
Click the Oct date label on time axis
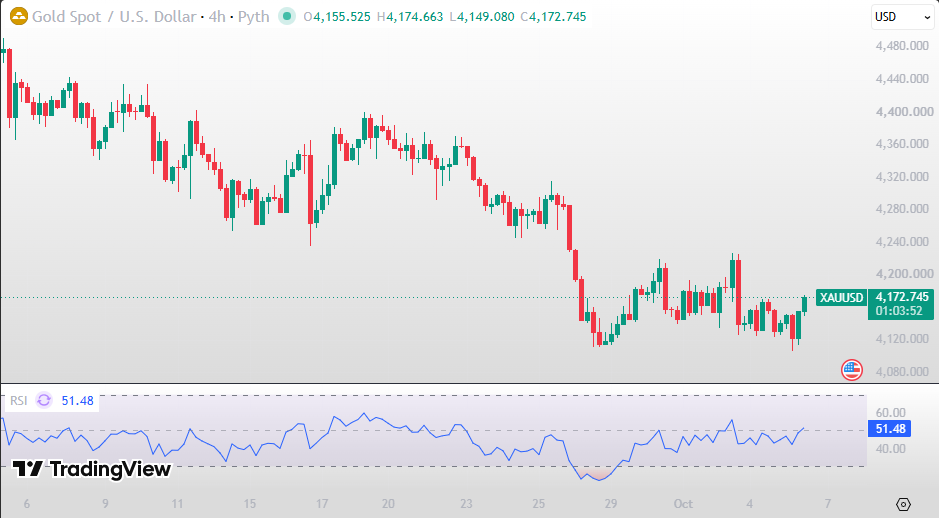point(683,504)
